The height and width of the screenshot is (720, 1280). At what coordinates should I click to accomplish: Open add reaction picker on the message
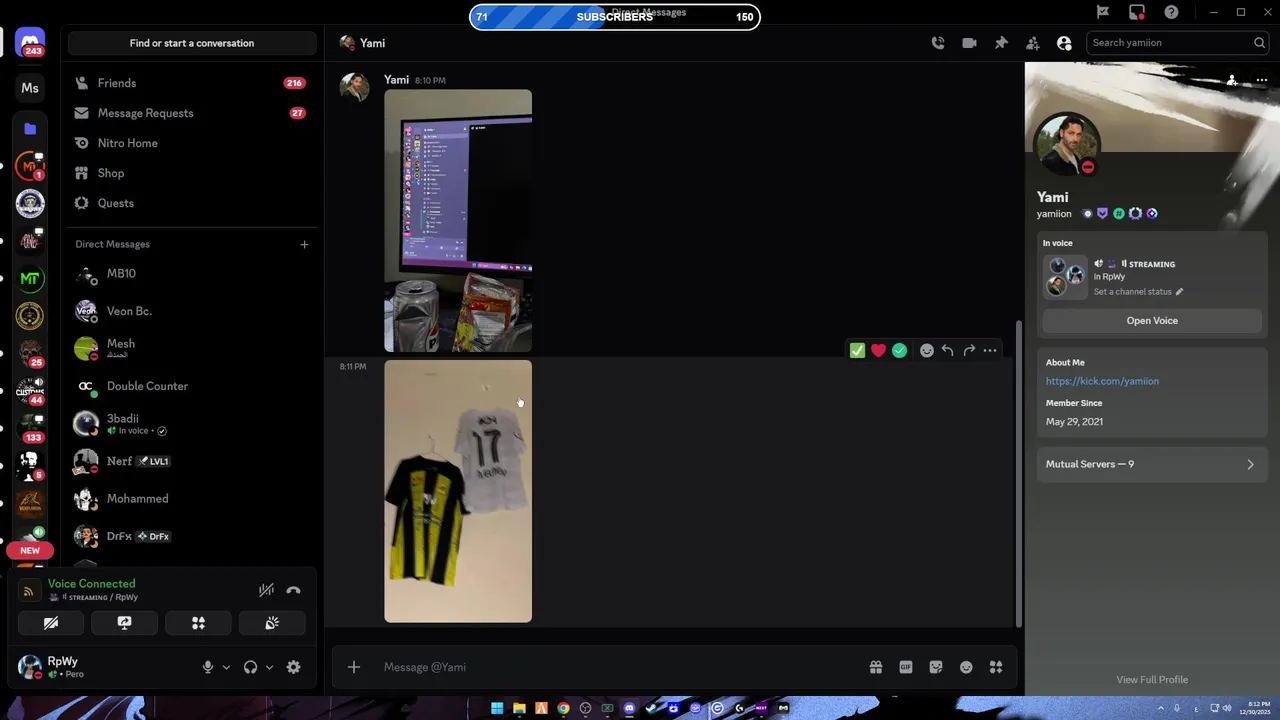coord(926,350)
